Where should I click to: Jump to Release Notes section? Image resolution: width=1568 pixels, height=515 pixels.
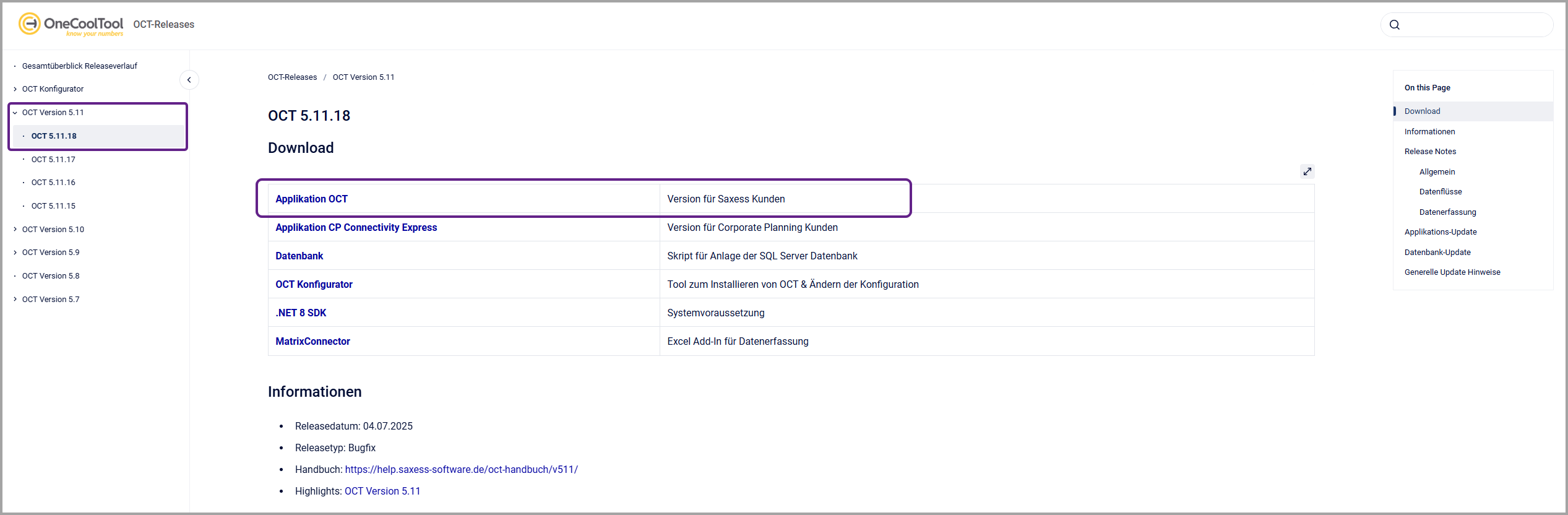pyautogui.click(x=1430, y=152)
